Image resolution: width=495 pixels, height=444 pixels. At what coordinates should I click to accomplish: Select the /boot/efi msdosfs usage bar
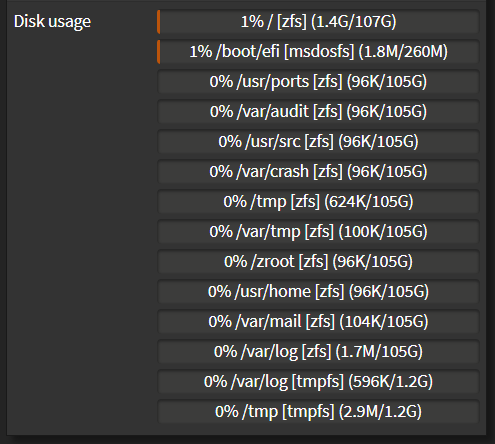click(x=318, y=52)
